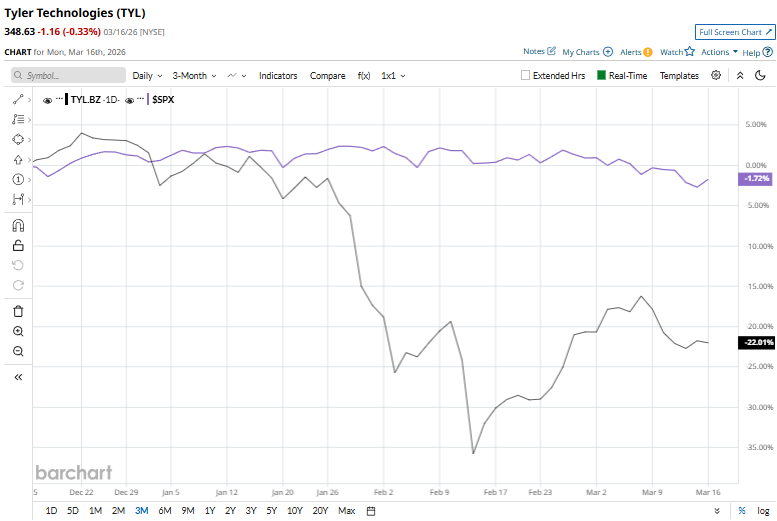Expand the 3-Month period dropdown
Image resolution: width=777 pixels, height=521 pixels.
tap(194, 75)
